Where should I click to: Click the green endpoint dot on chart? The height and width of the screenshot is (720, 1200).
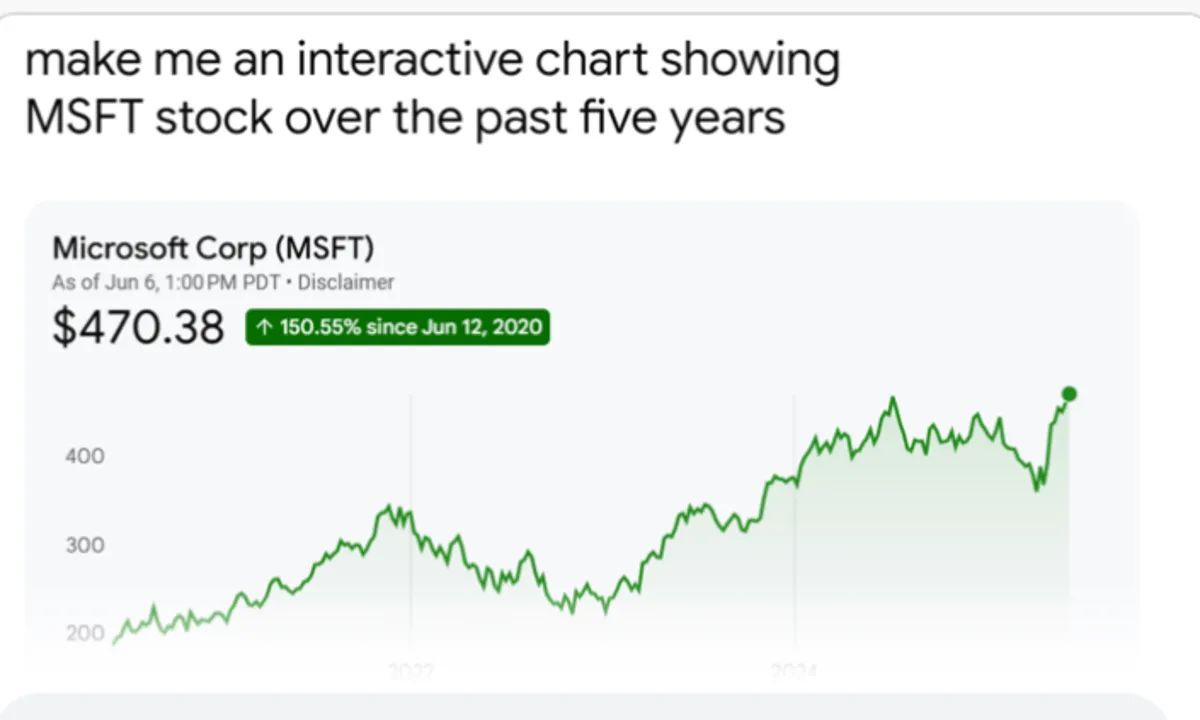tap(1069, 394)
